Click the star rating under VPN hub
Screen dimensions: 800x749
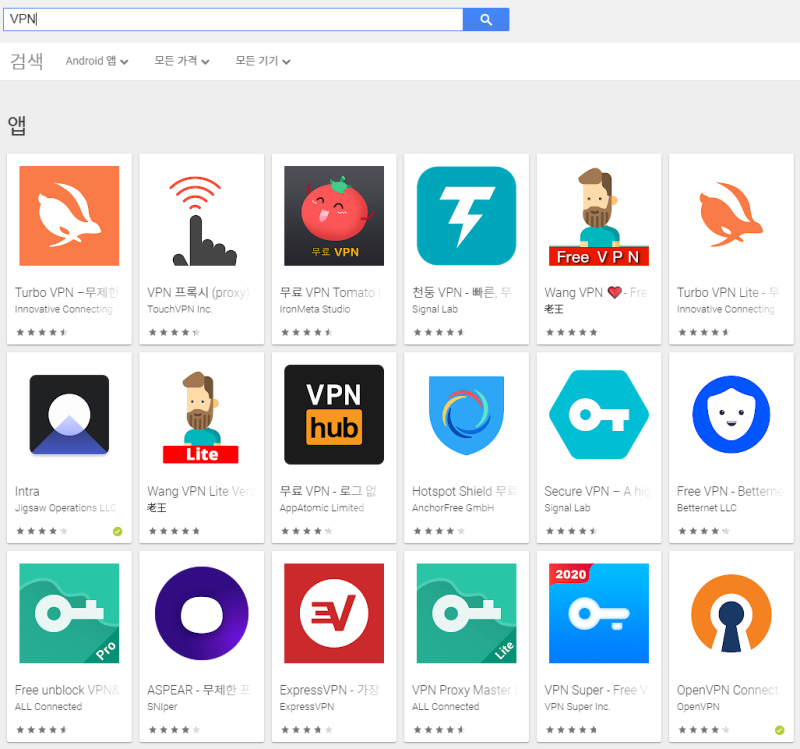[307, 531]
